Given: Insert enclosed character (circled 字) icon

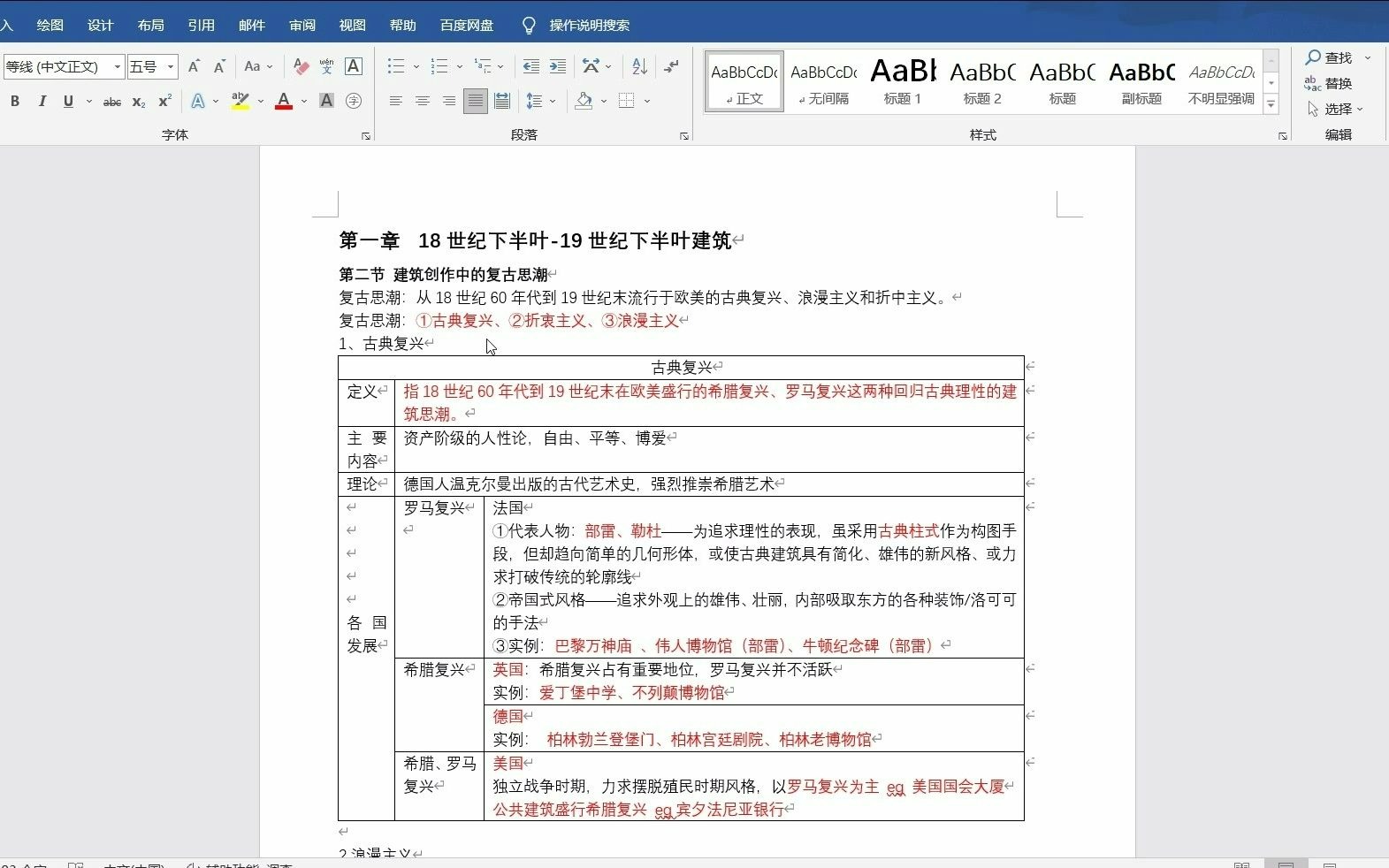Looking at the screenshot, I should point(354,102).
